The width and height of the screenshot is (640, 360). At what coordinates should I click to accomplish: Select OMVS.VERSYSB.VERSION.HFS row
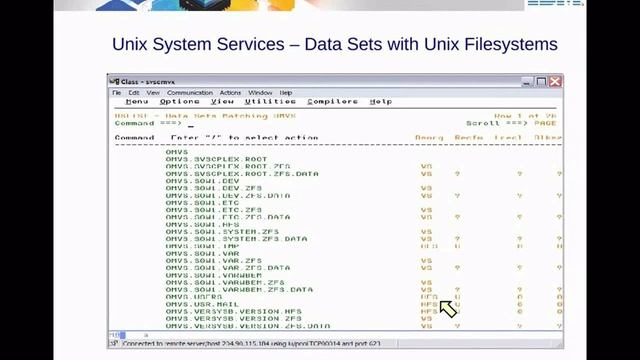pyautogui.click(x=233, y=311)
